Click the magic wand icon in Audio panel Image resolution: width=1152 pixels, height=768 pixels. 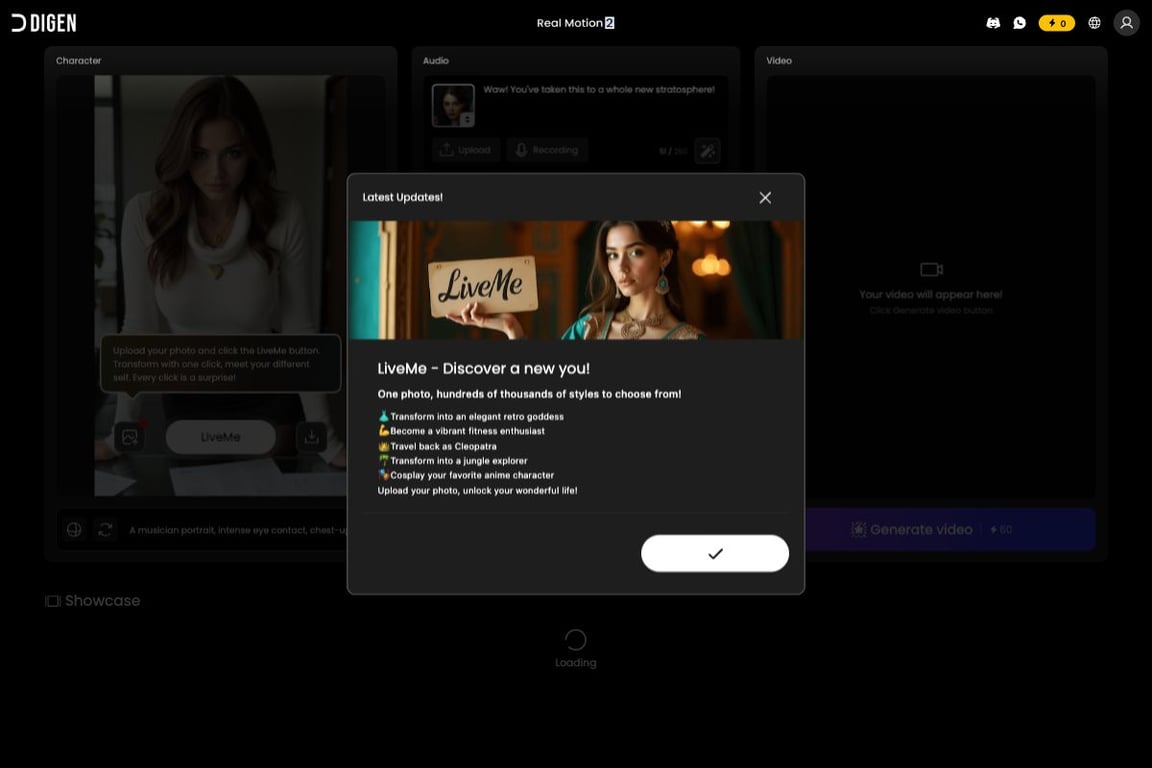(x=708, y=151)
